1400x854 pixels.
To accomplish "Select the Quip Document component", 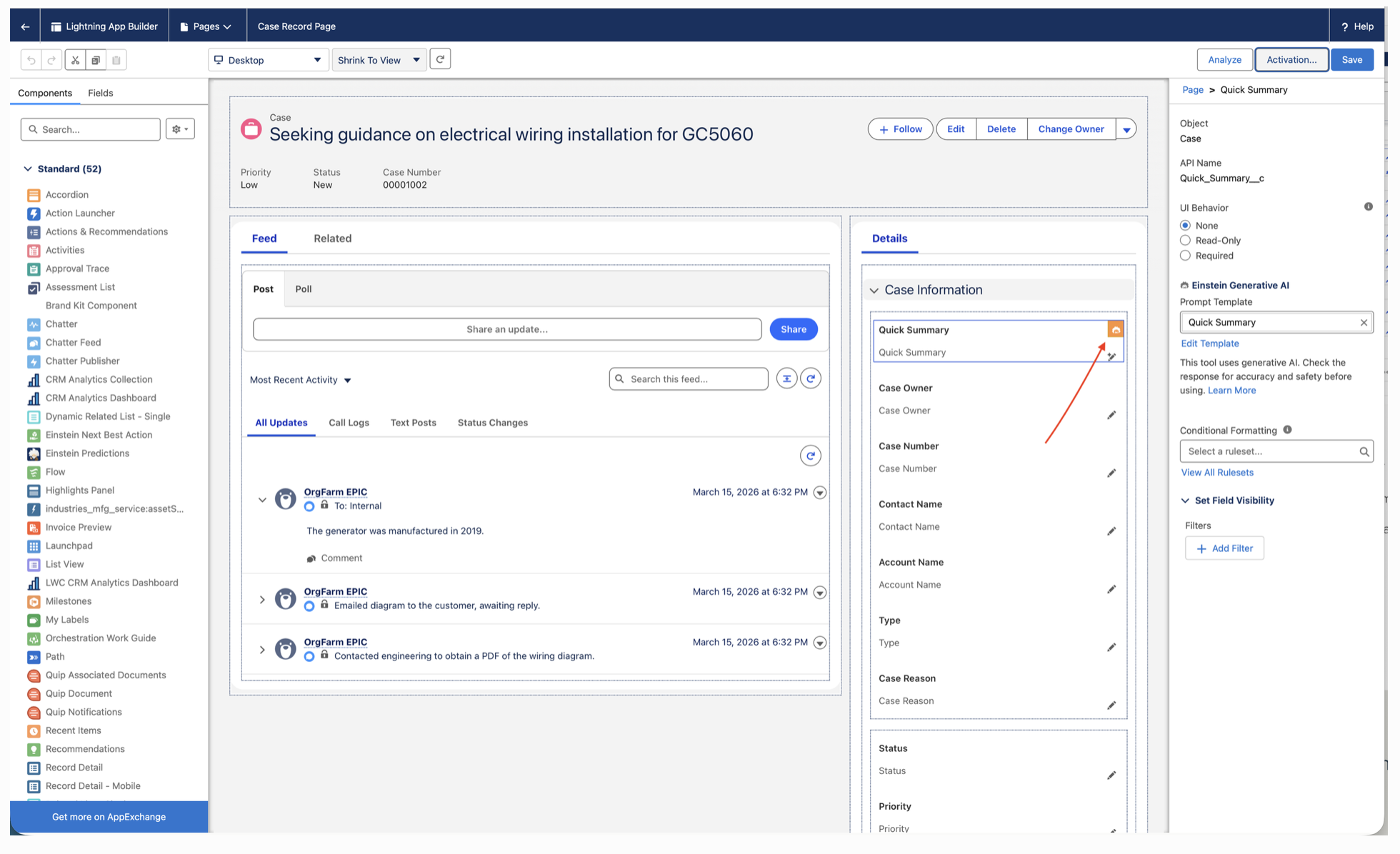I will click(79, 693).
